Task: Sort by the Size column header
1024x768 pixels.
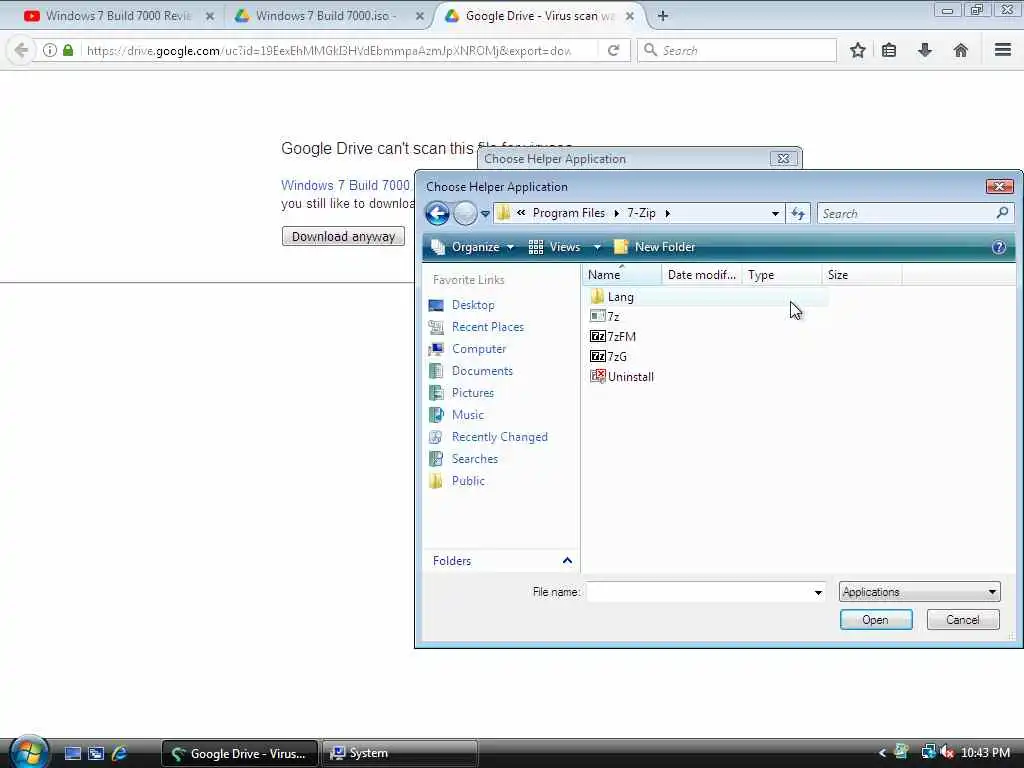Action: point(862,275)
